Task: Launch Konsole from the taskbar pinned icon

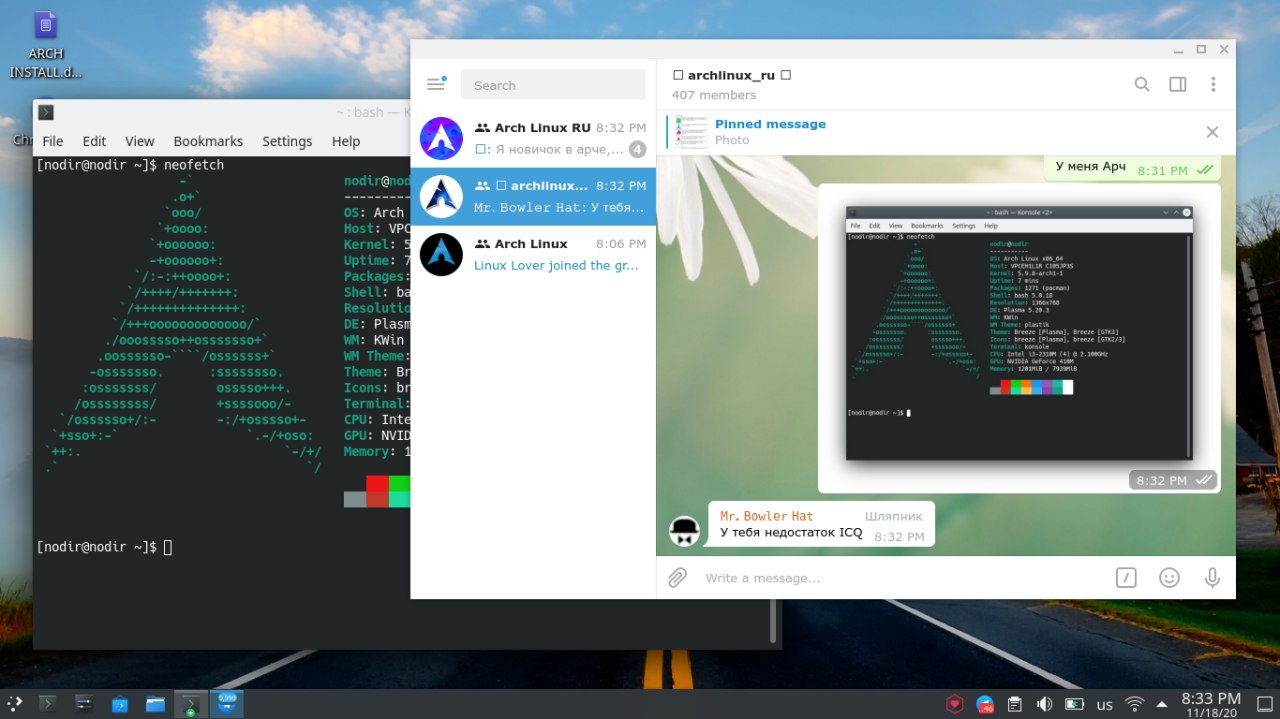Action: 47,704
